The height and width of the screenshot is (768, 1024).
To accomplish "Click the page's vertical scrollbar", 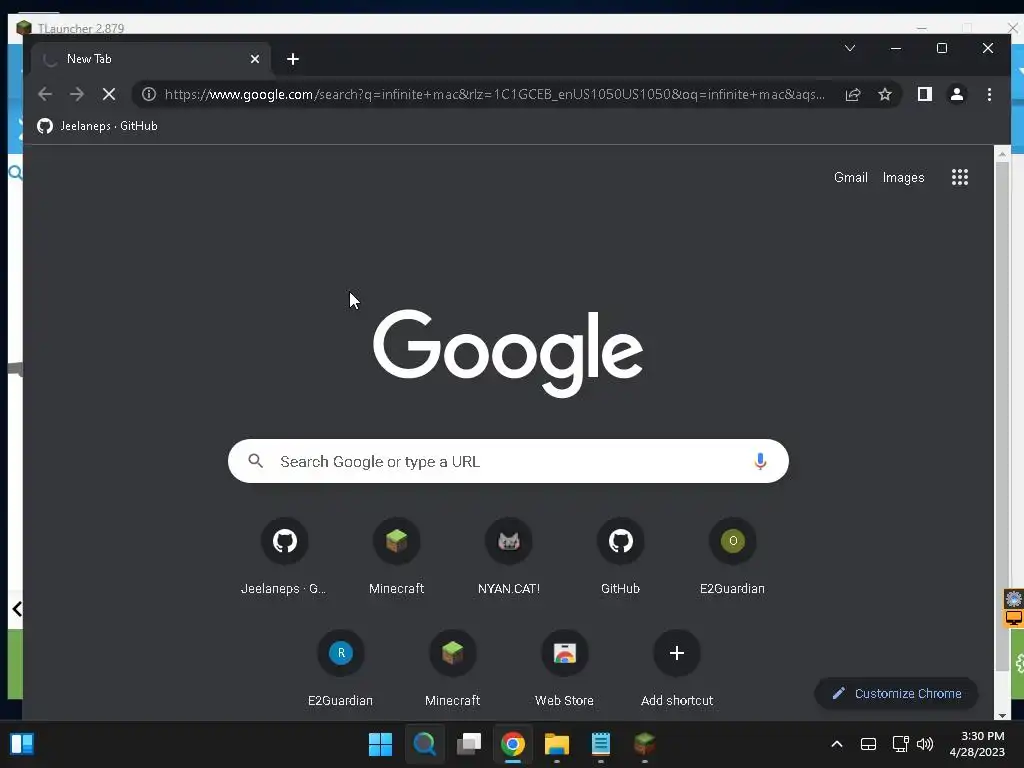I will pos(1002,415).
